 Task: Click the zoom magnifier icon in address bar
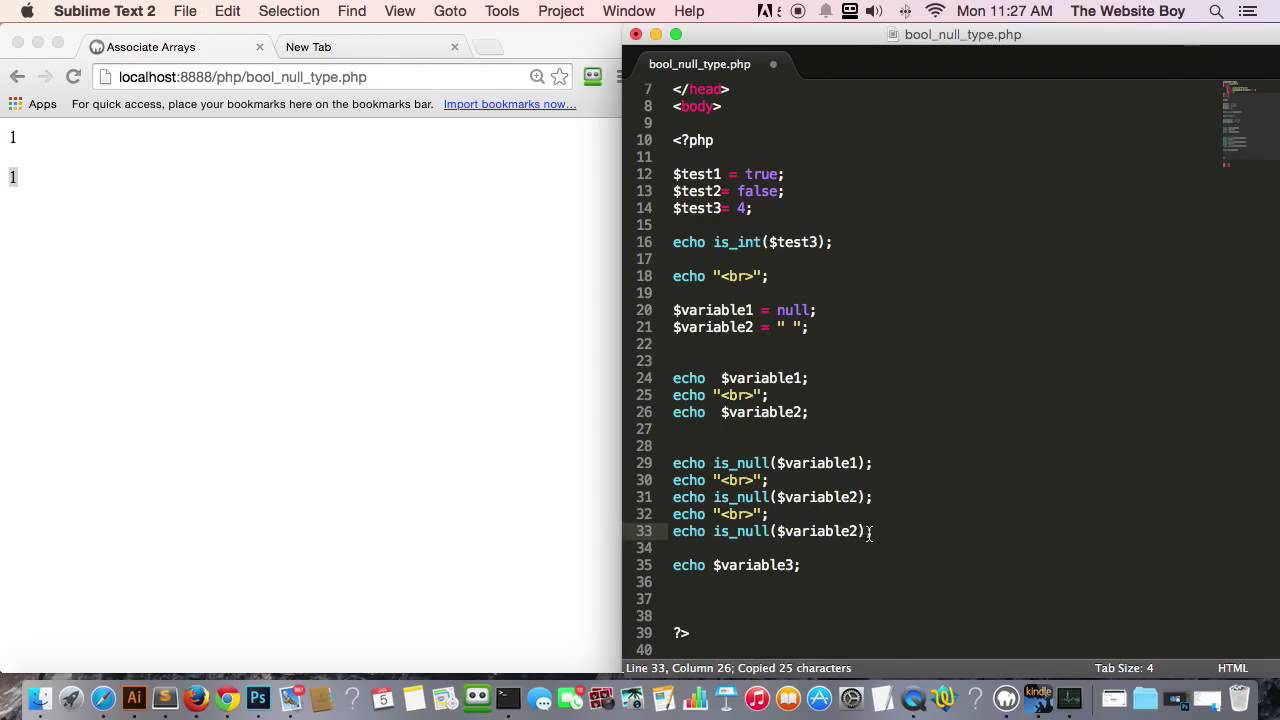pos(537,77)
